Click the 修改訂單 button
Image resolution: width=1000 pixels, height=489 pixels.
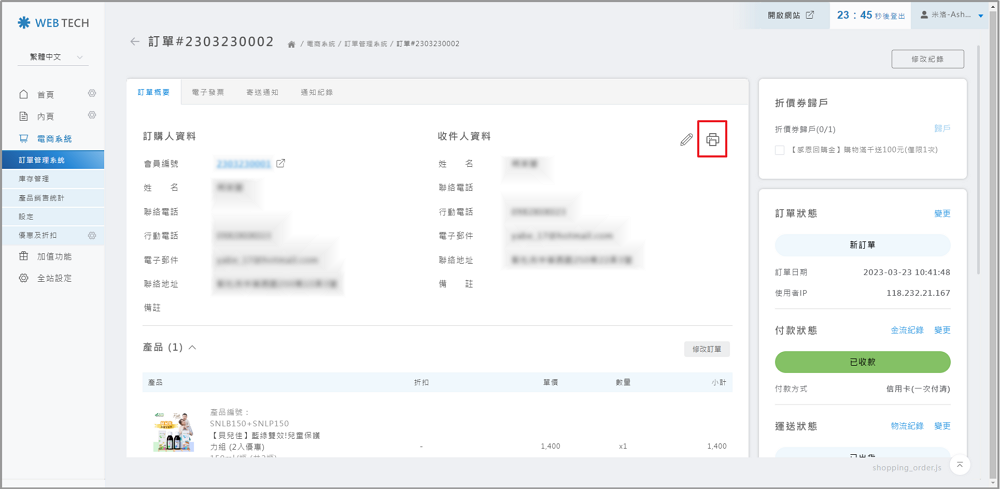(706, 349)
